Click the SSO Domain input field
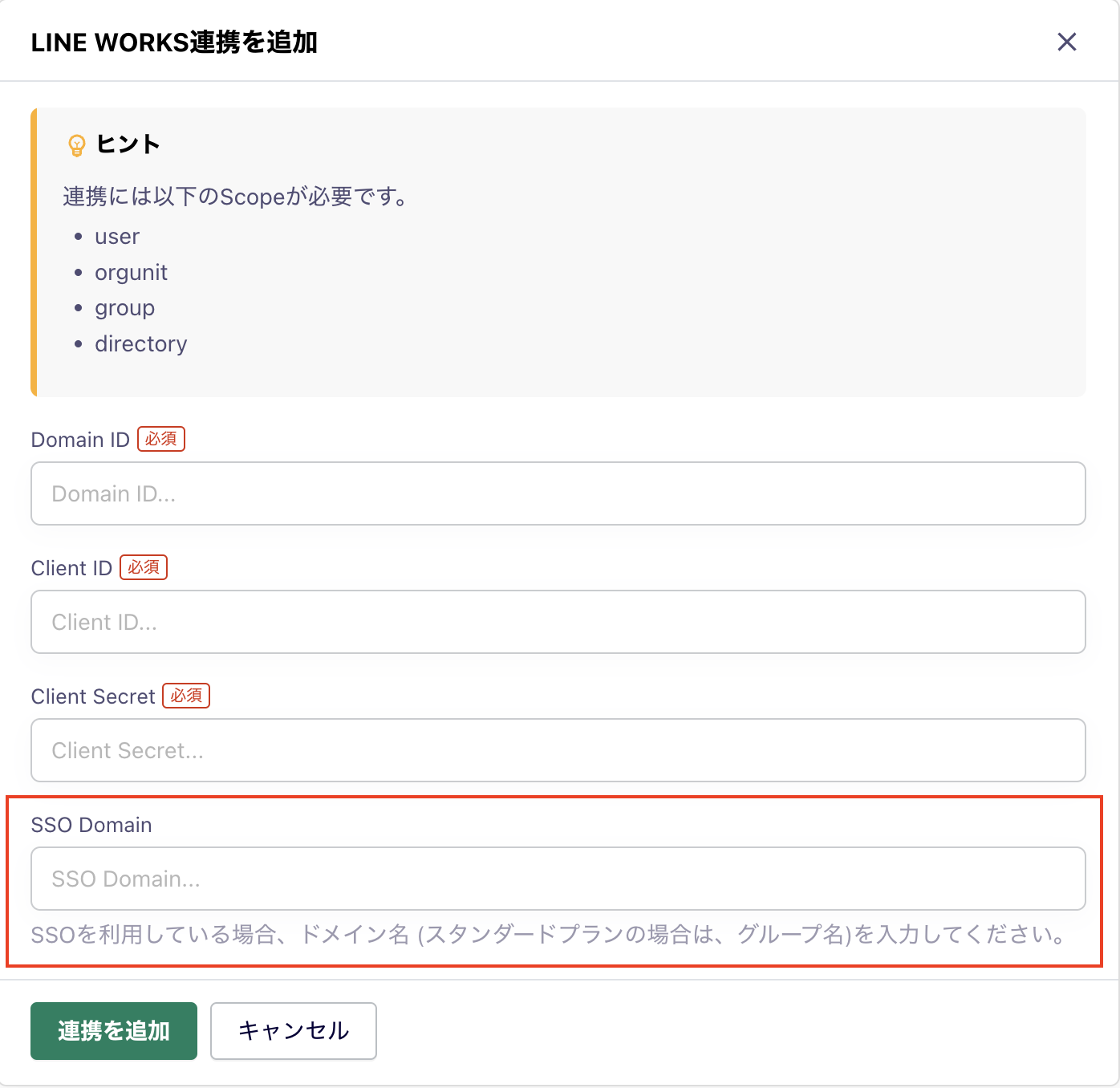1120x1088 pixels. [558, 879]
